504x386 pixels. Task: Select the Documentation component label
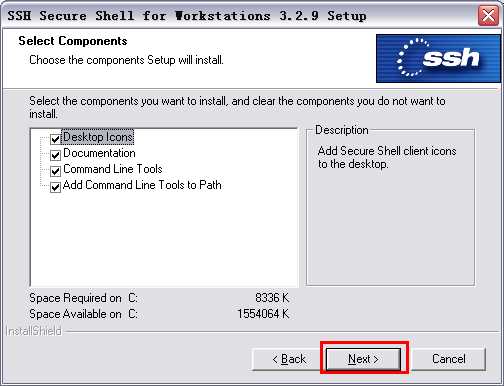pyautogui.click(x=99, y=153)
